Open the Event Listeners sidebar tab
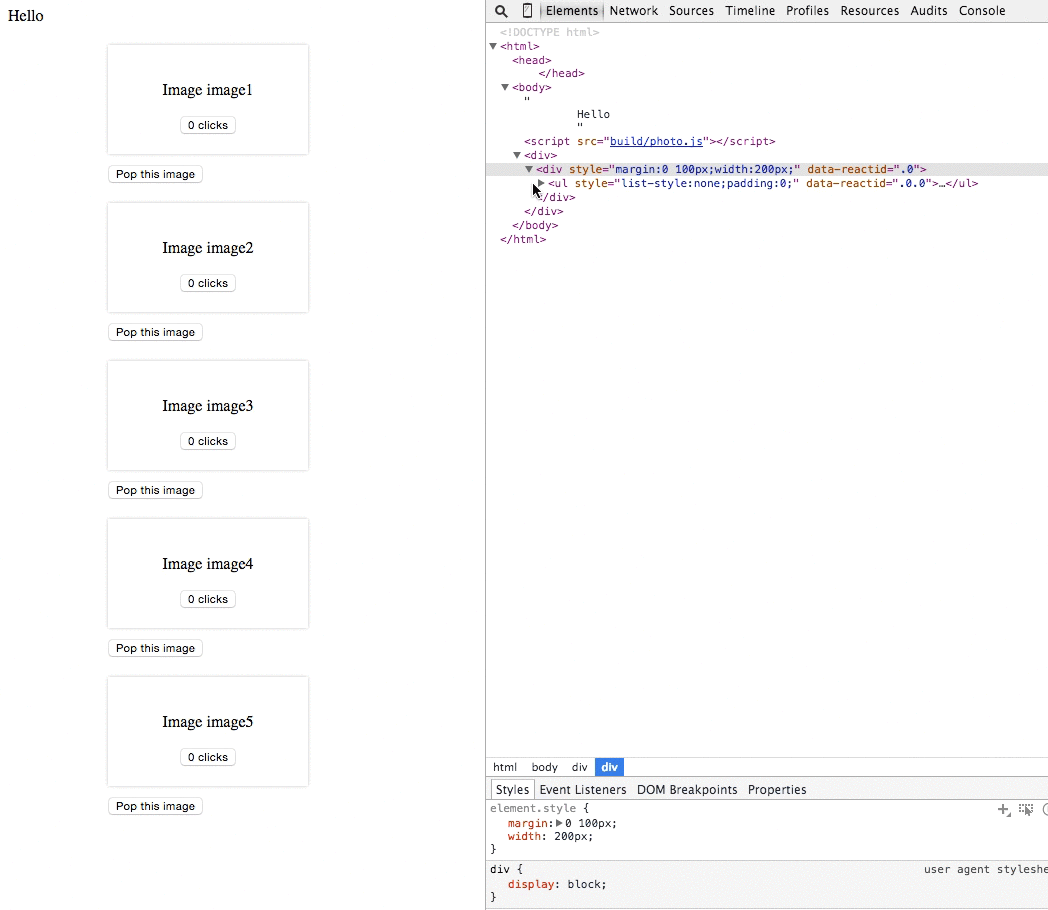The image size is (1048, 910). click(583, 789)
